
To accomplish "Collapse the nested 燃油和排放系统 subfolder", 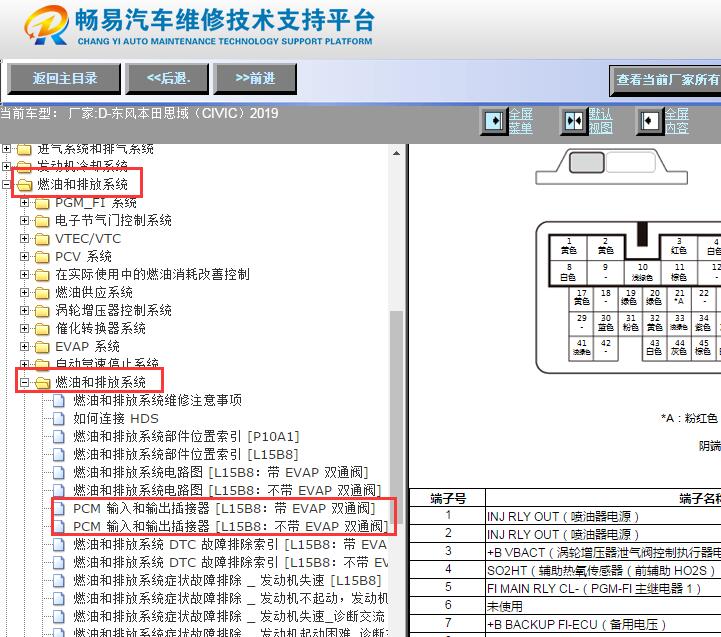I will (24, 382).
